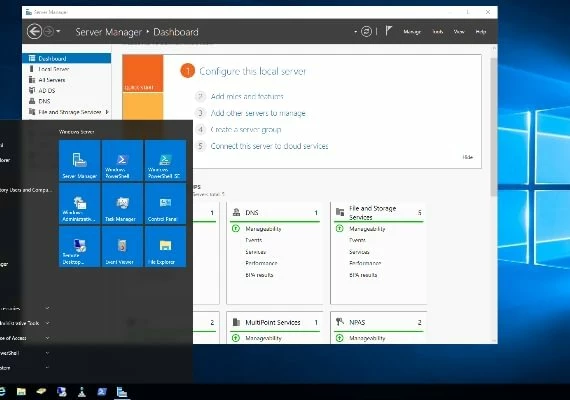Open the Help menu
570x400 pixels.
pyautogui.click(x=481, y=32)
